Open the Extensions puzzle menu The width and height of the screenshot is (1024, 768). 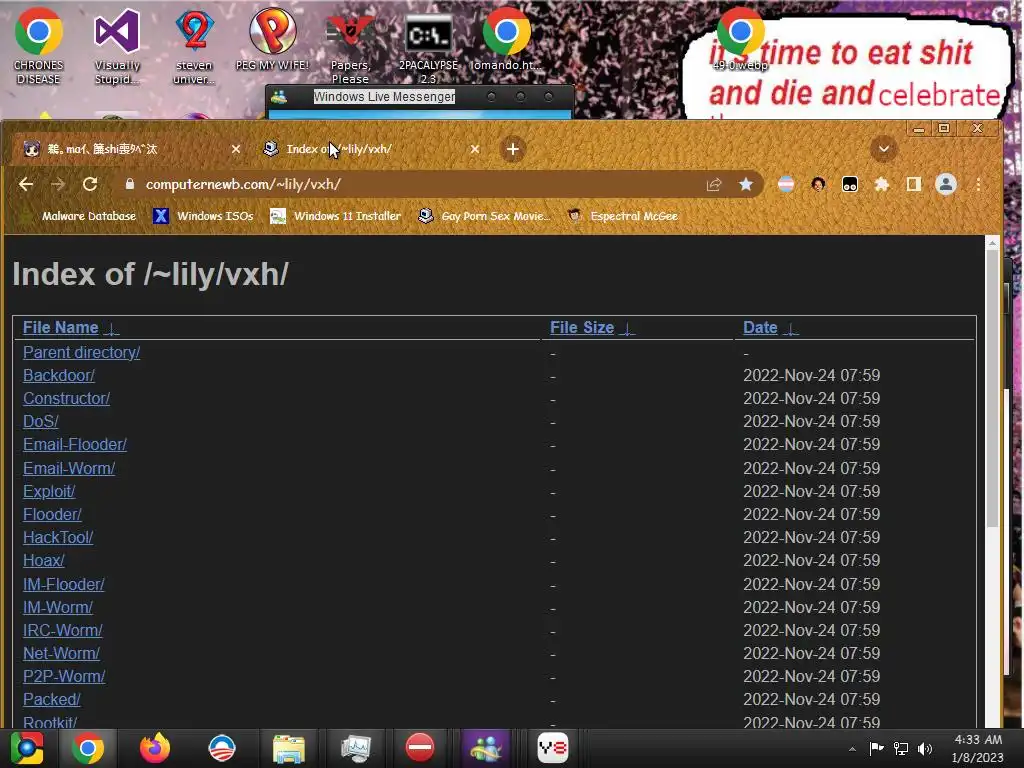pyautogui.click(x=882, y=185)
